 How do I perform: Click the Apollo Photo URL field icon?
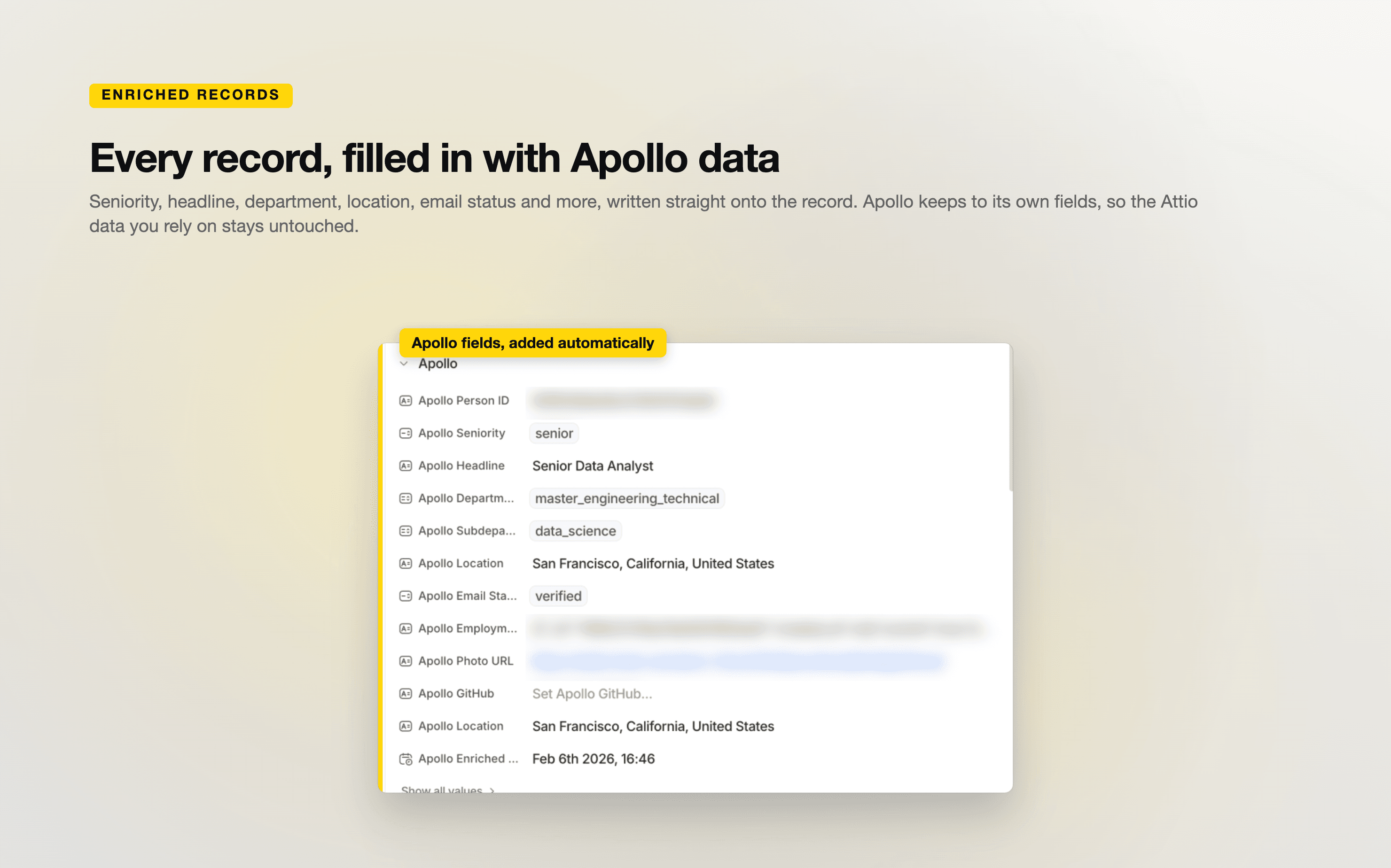click(406, 661)
